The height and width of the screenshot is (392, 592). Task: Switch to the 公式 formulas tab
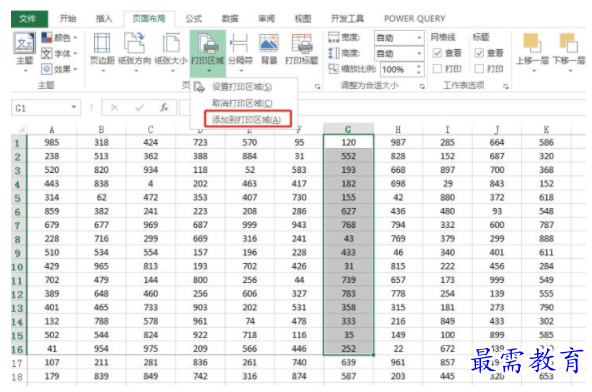click(x=193, y=19)
